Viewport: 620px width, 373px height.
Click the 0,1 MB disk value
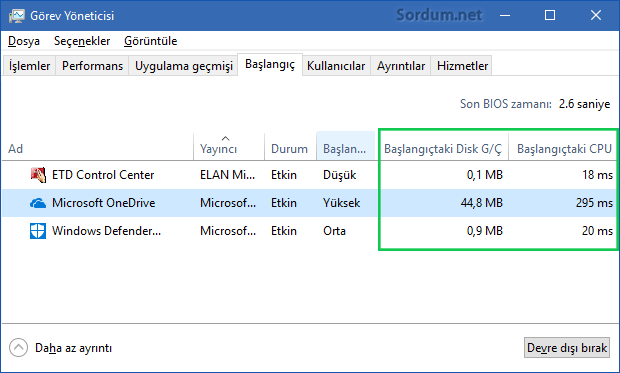tap(485, 175)
